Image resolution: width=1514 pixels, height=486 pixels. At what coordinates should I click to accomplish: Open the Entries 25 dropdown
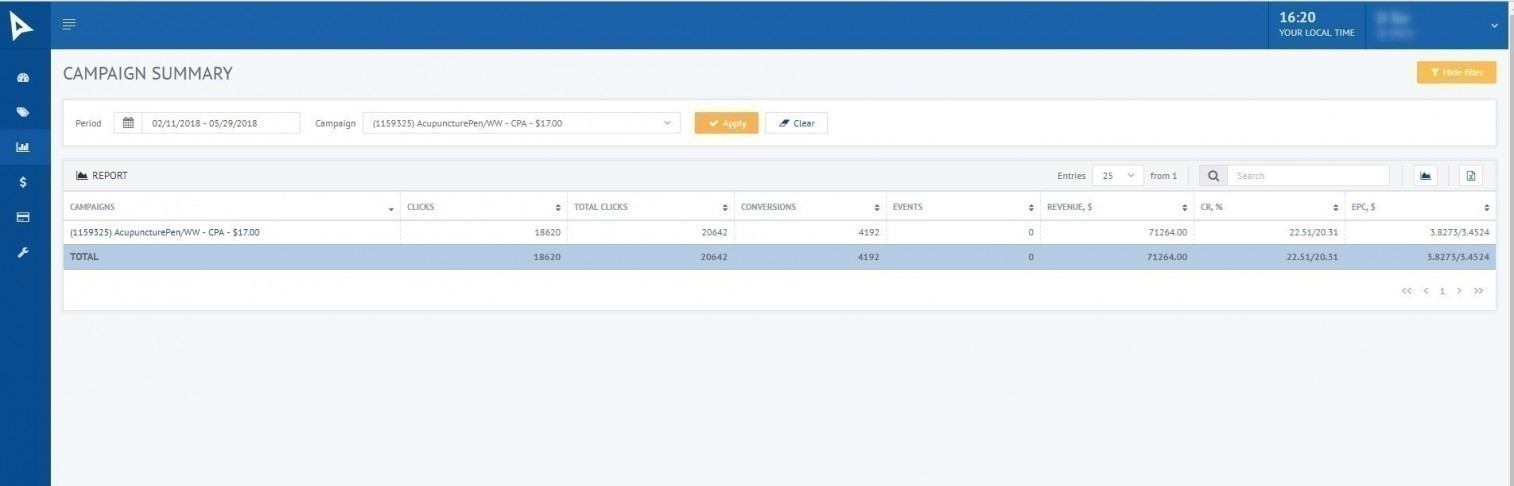coord(1118,176)
